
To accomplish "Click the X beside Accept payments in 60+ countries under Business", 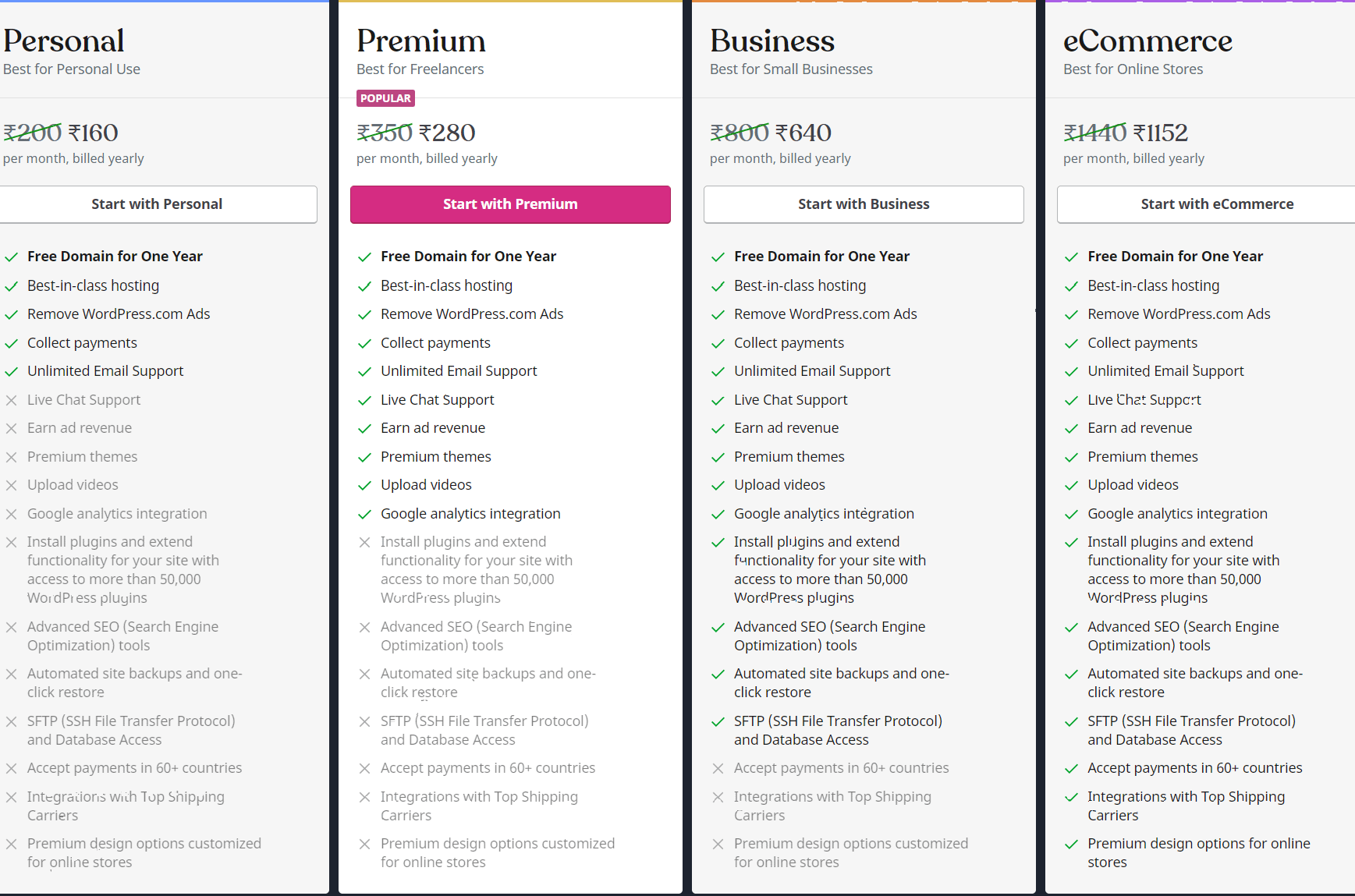I will (718, 768).
